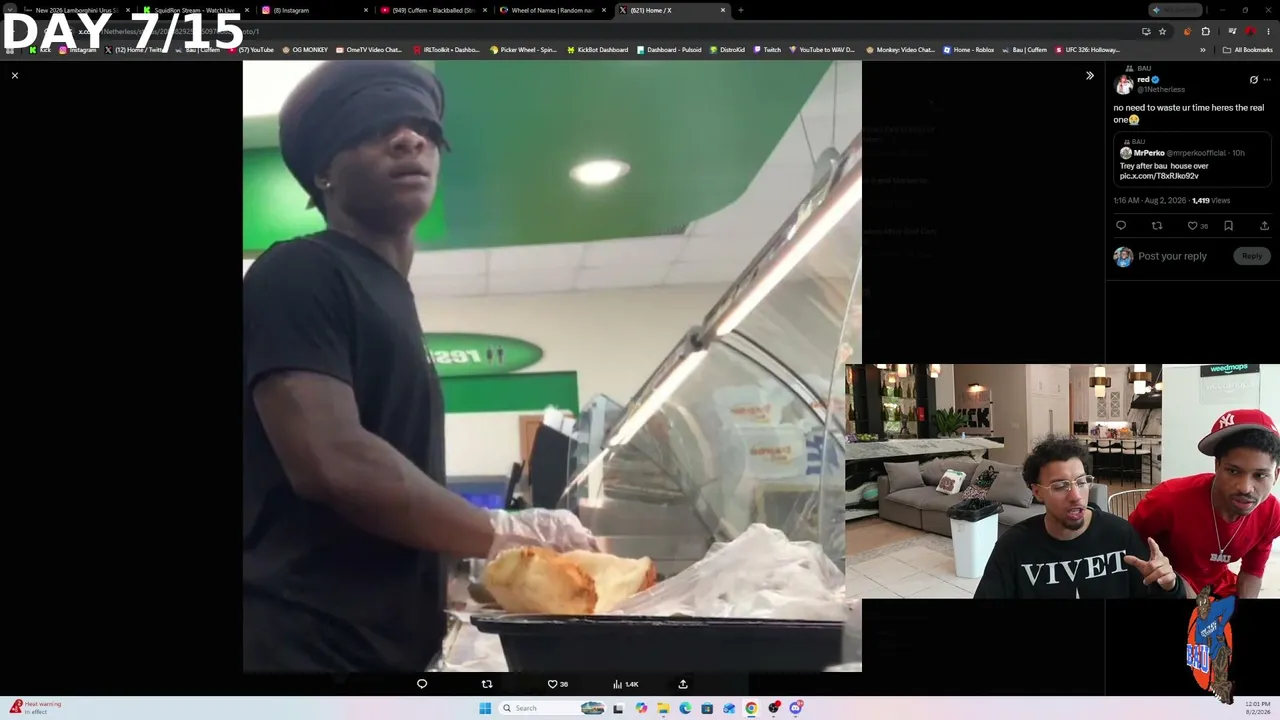
Task: Close the photo viewer with the X
Action: coord(15,75)
